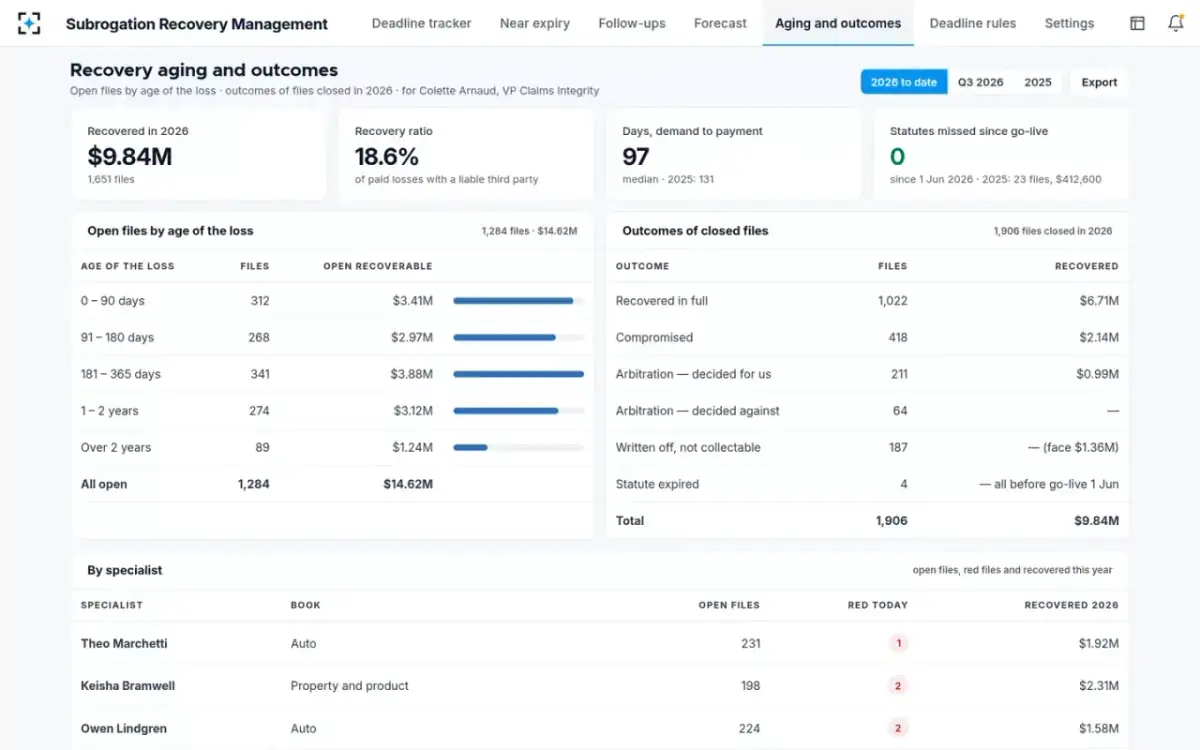The height and width of the screenshot is (750, 1200).
Task: Select the Aging and outcomes tab
Action: (x=838, y=23)
